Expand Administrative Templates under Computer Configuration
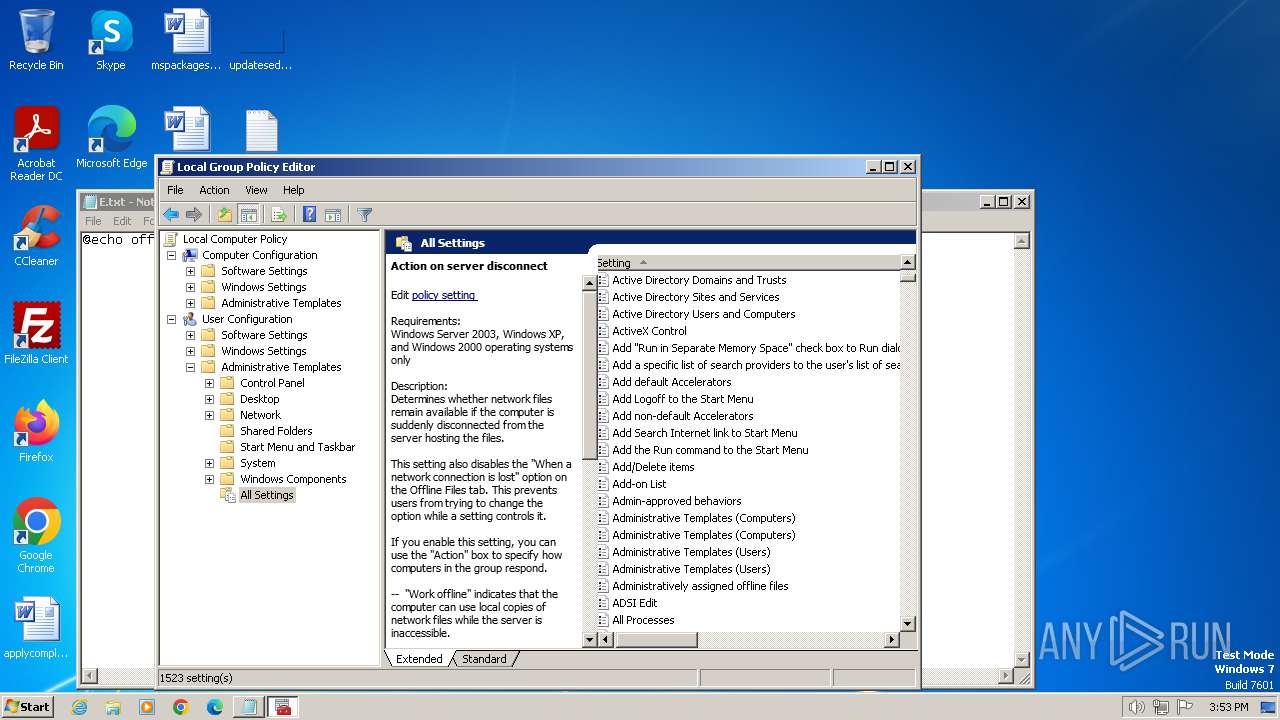This screenshot has height=720, width=1280. coord(190,303)
